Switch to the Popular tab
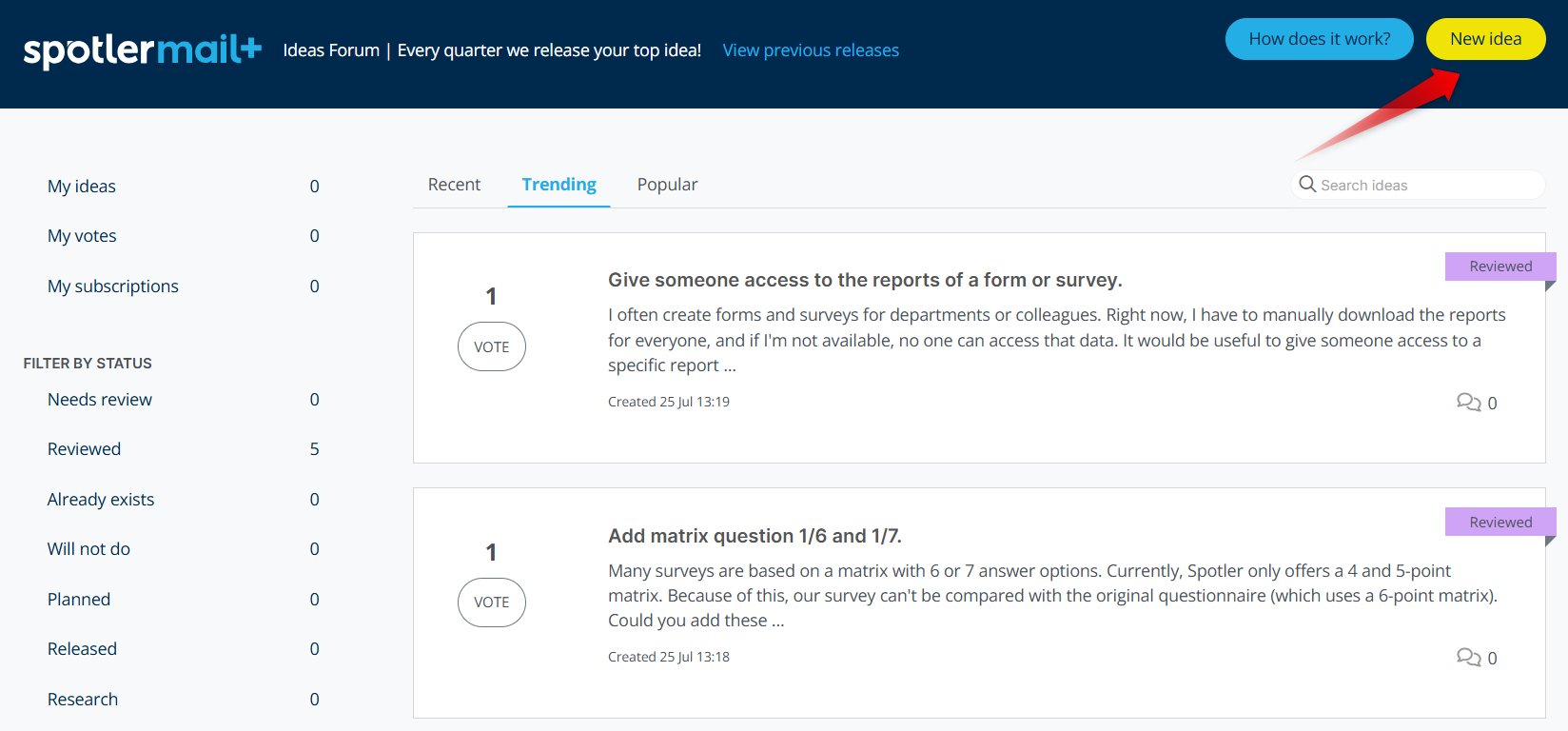 click(x=667, y=185)
